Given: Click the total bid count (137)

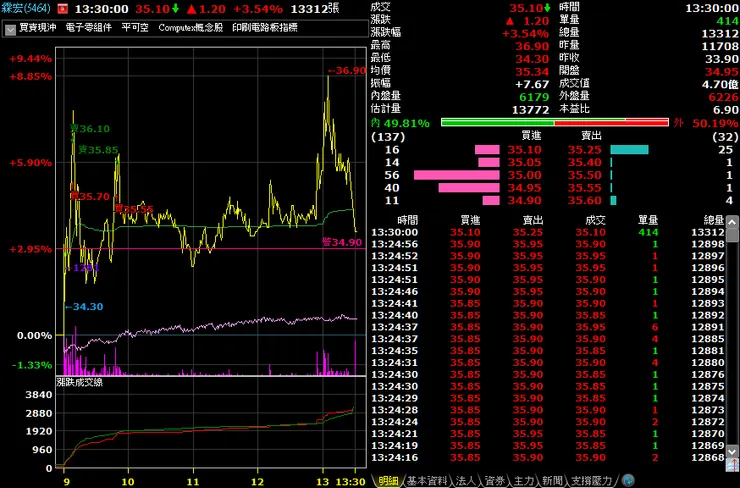Looking at the screenshot, I should pos(388,137).
